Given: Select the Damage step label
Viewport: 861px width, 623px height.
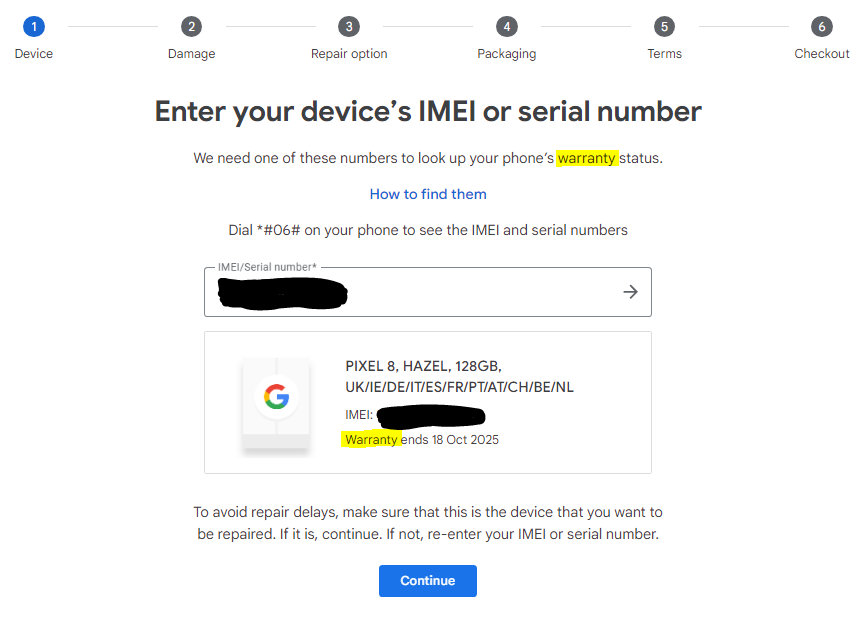Looking at the screenshot, I should [x=191, y=54].
